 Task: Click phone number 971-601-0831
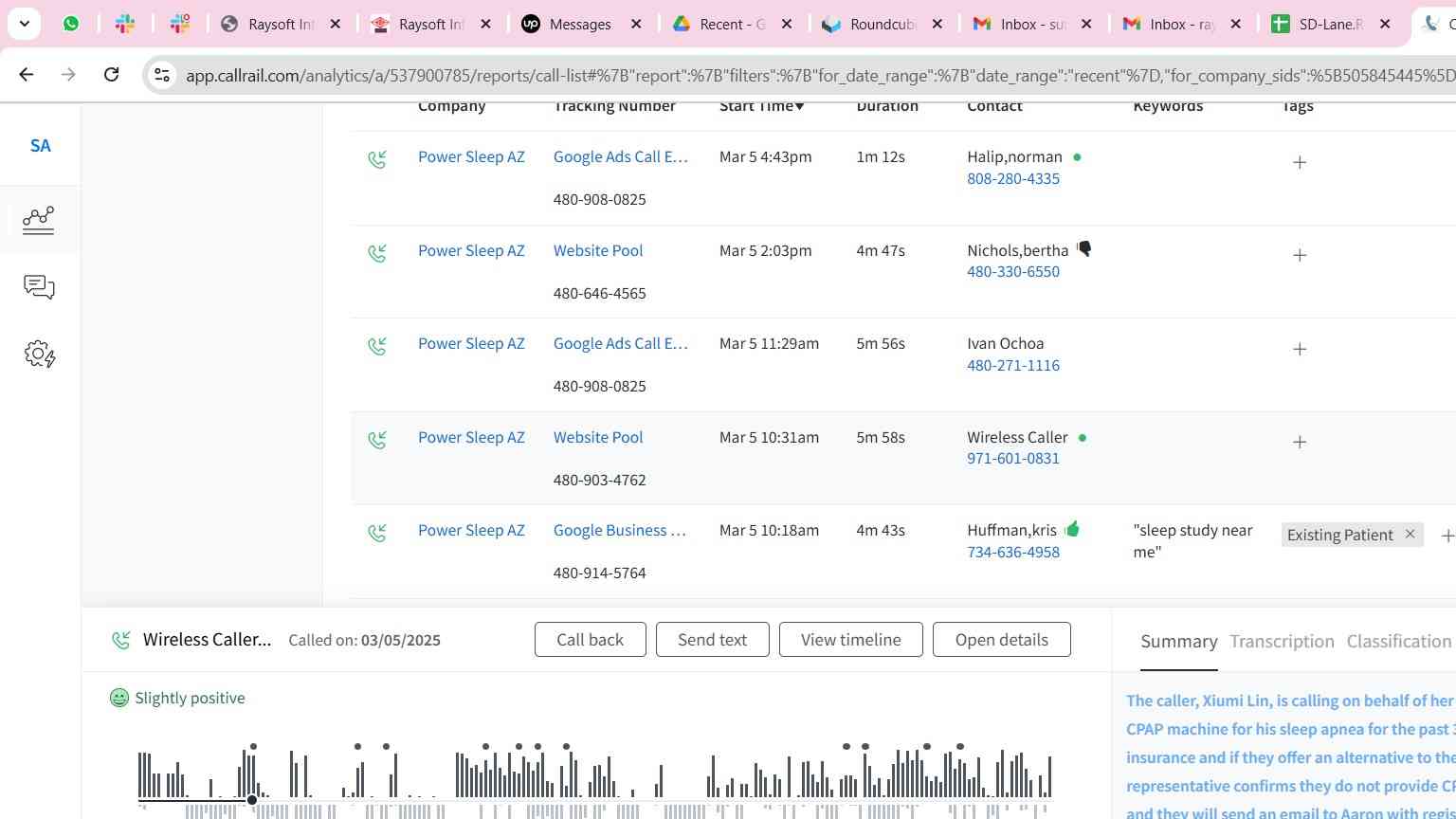(x=1013, y=458)
